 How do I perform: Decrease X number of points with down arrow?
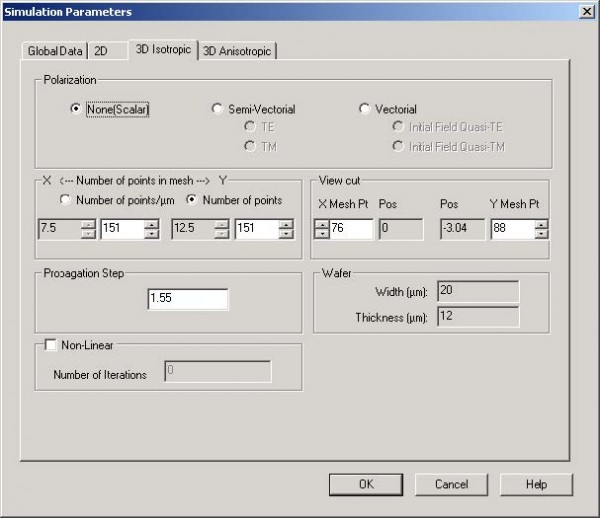(152, 233)
